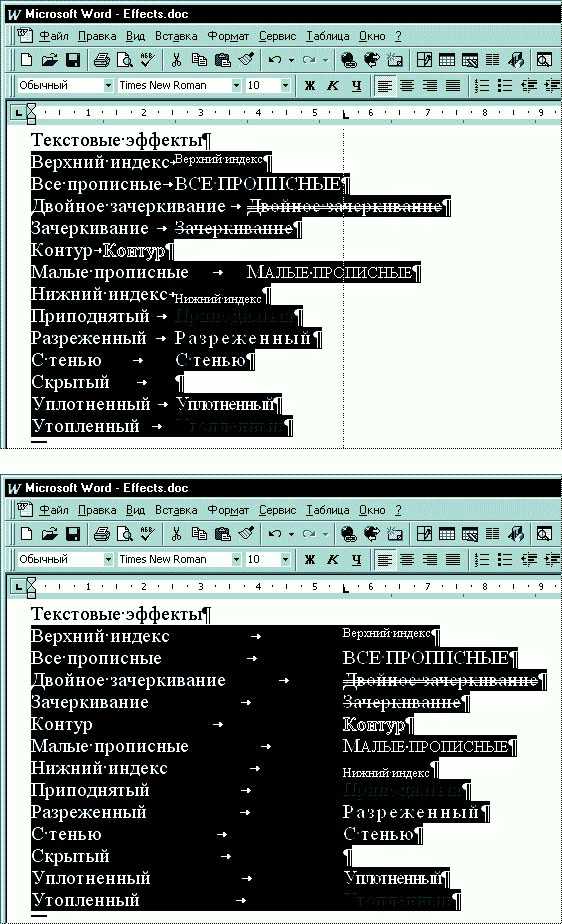562x924 pixels.
Task: Click Print icon in lower Word window
Action: click(101, 534)
